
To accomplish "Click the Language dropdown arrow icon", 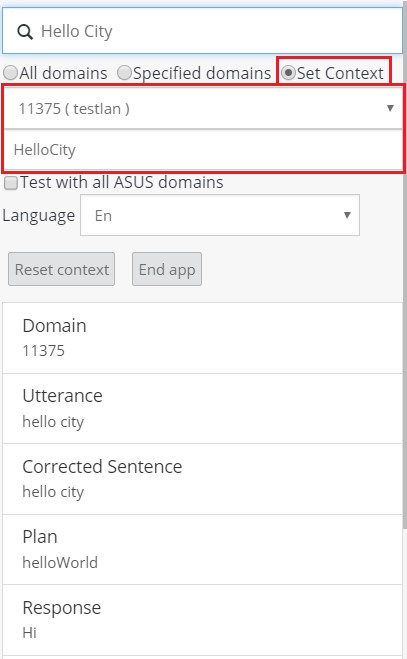I will coord(347,215).
